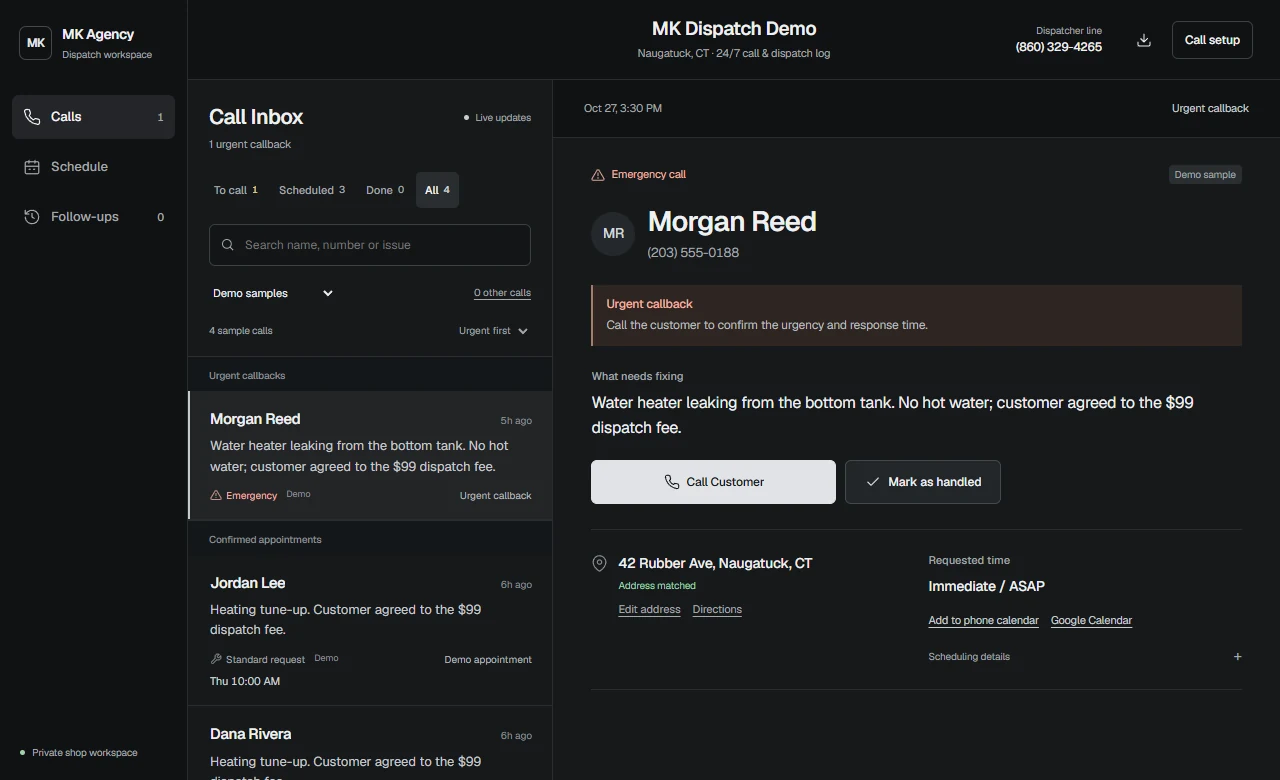
Task: Mark the call as handled
Action: [923, 482]
